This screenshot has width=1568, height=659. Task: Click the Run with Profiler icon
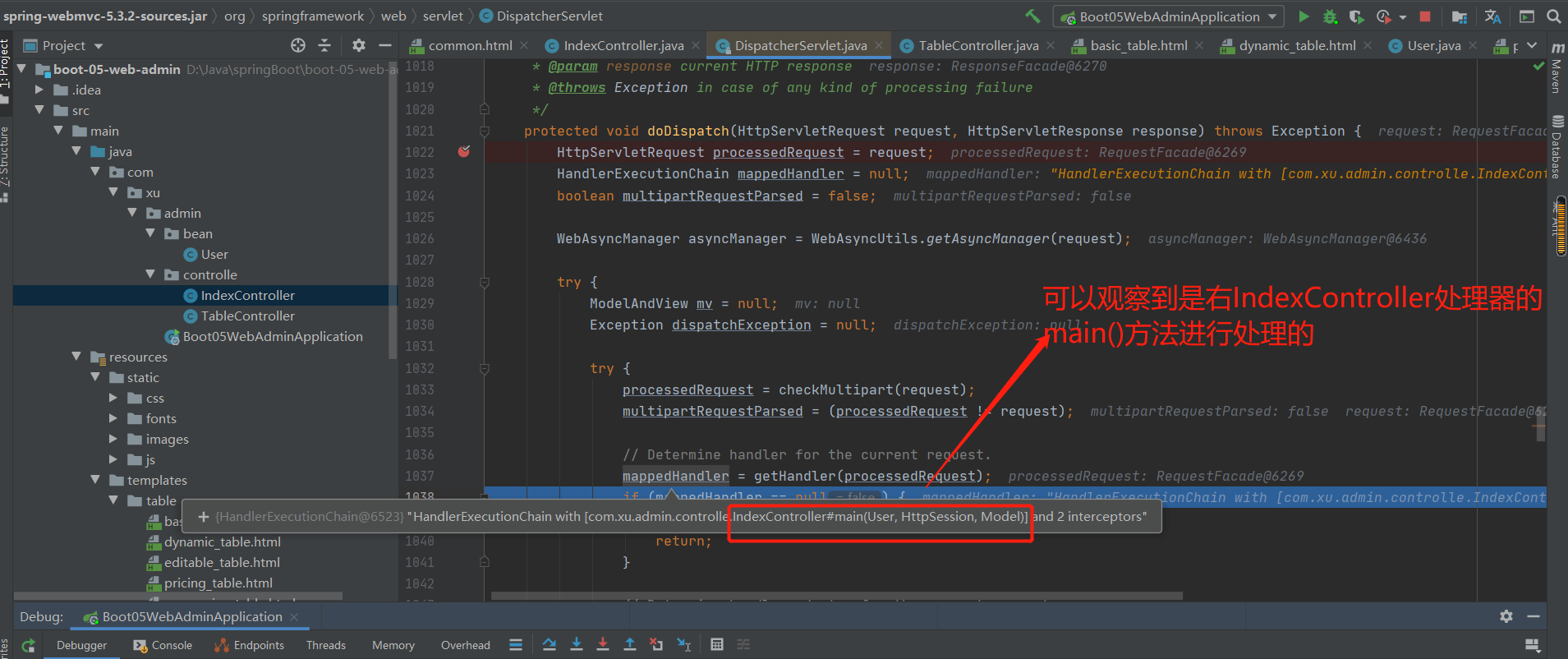pos(1384,16)
